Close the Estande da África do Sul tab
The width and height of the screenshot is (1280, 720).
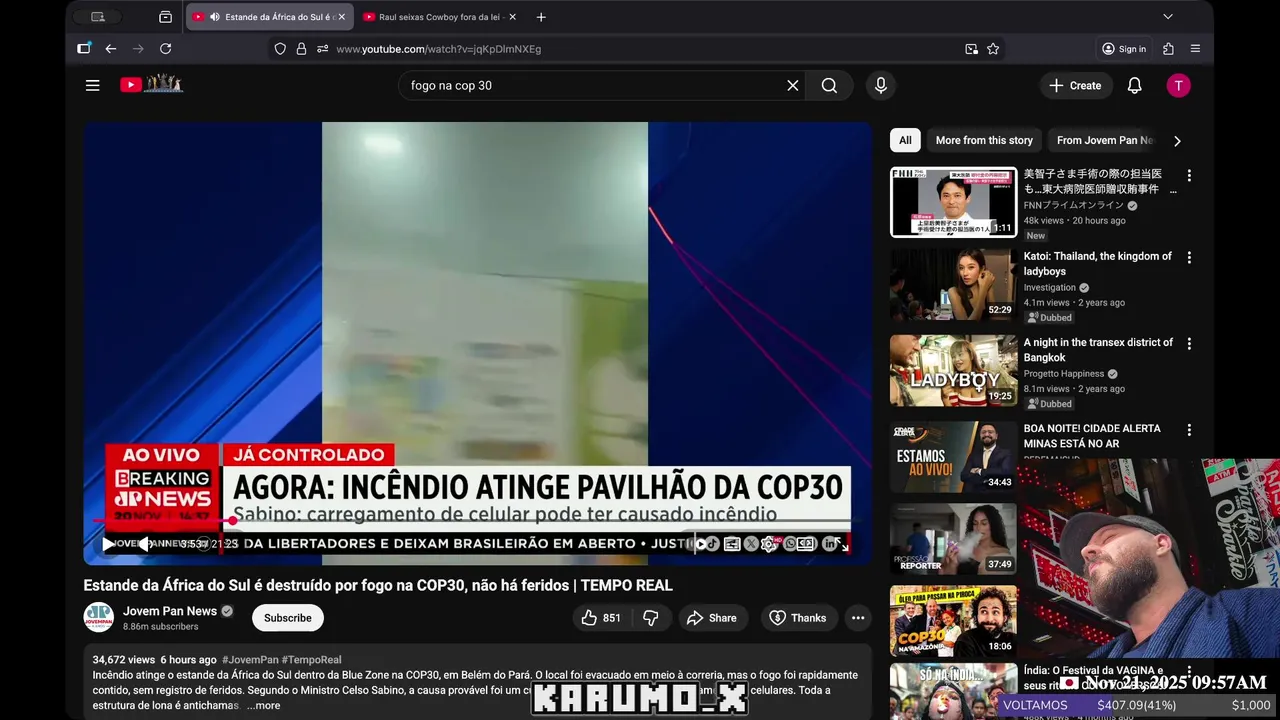click(x=342, y=17)
